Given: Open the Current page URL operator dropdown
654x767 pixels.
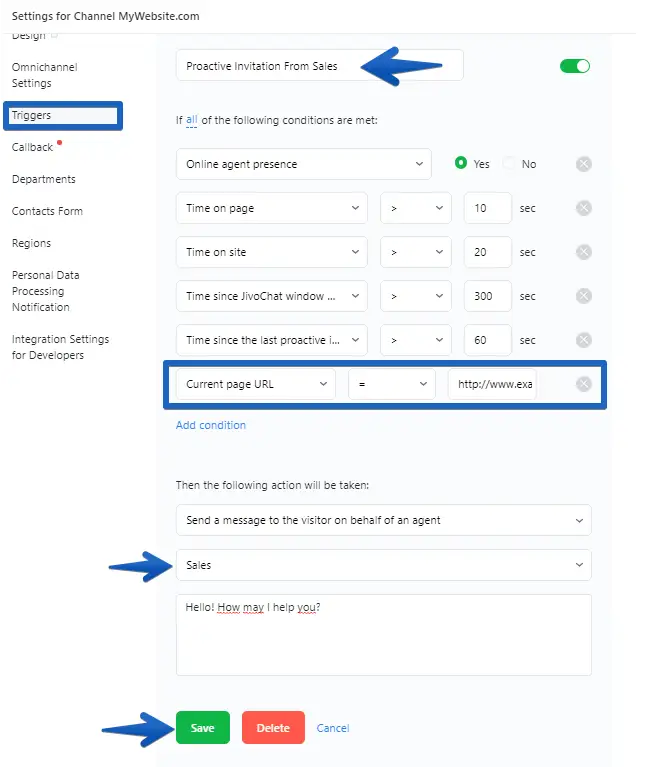Looking at the screenshot, I should click(392, 384).
